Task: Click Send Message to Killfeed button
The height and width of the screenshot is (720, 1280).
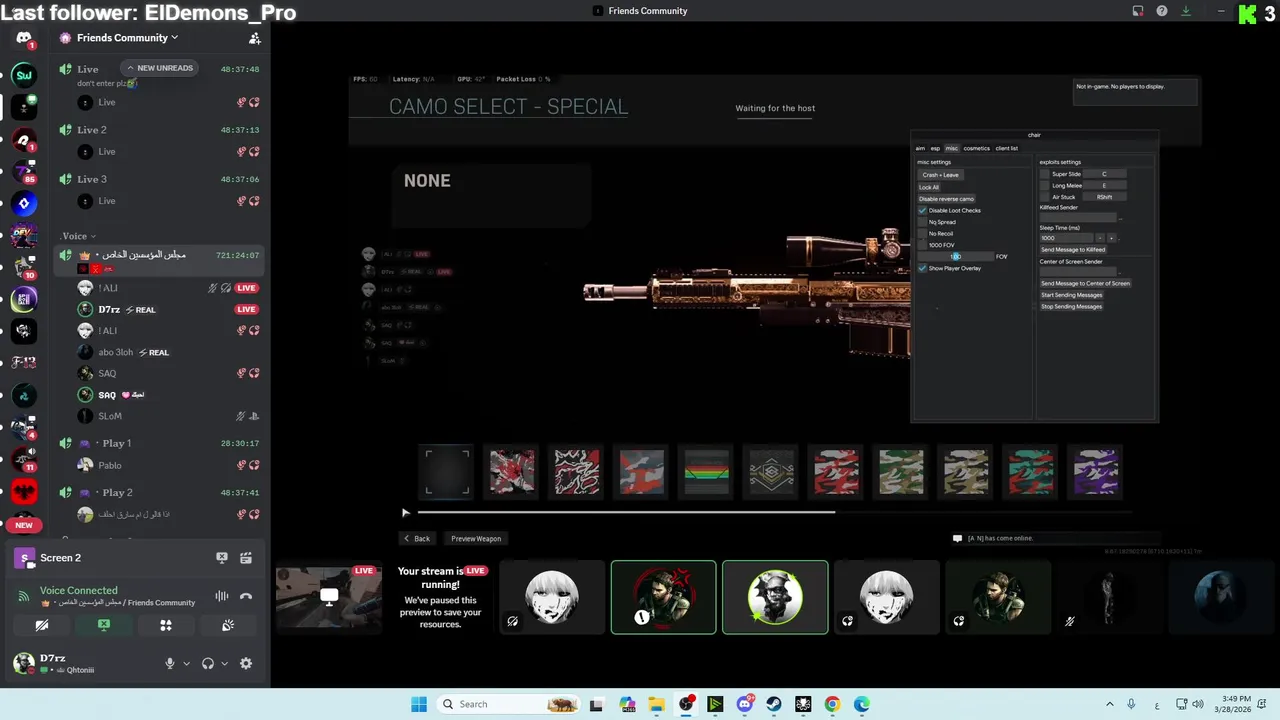Action: (1073, 250)
